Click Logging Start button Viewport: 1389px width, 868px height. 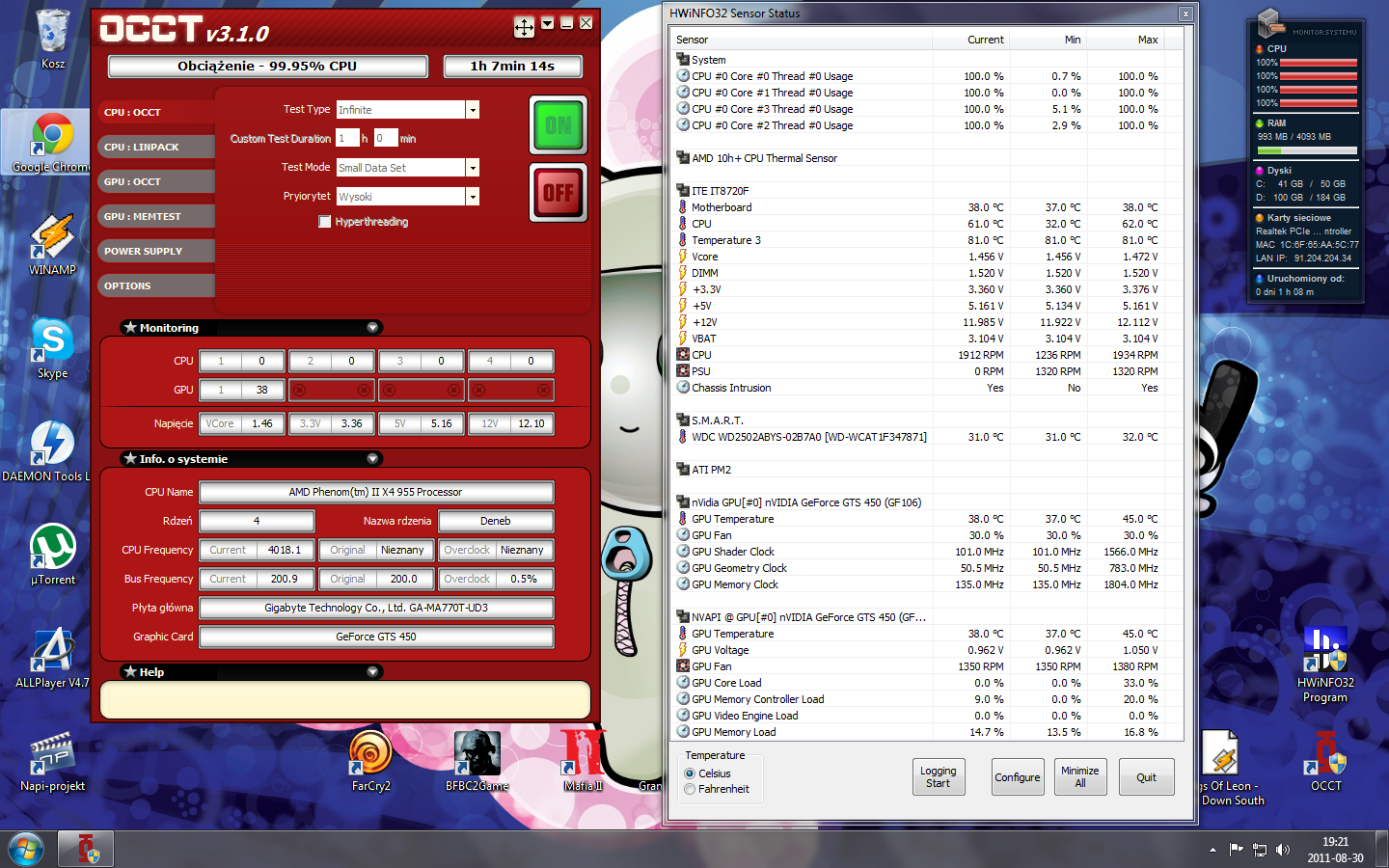(939, 777)
